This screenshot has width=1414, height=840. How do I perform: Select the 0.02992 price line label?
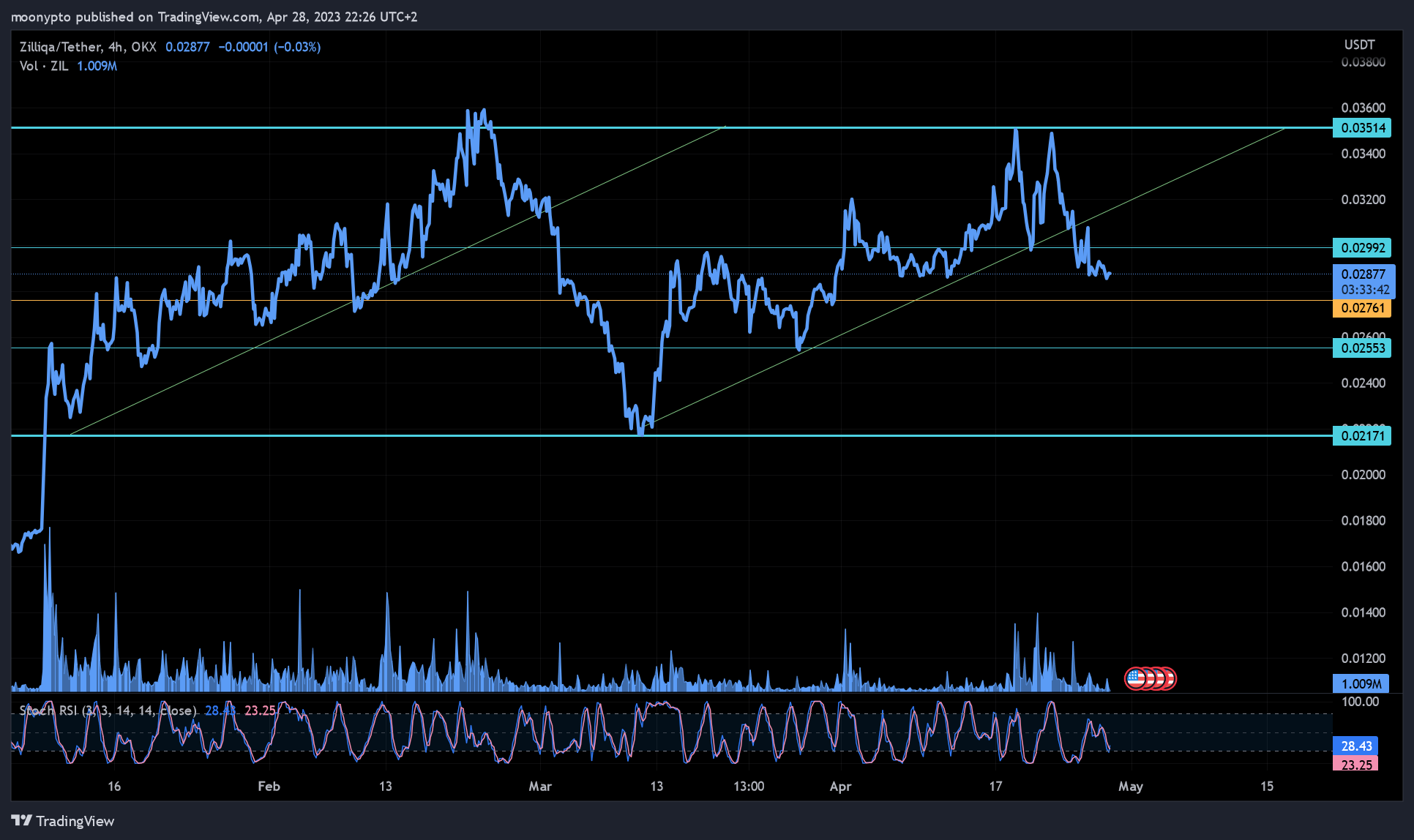click(x=1362, y=248)
